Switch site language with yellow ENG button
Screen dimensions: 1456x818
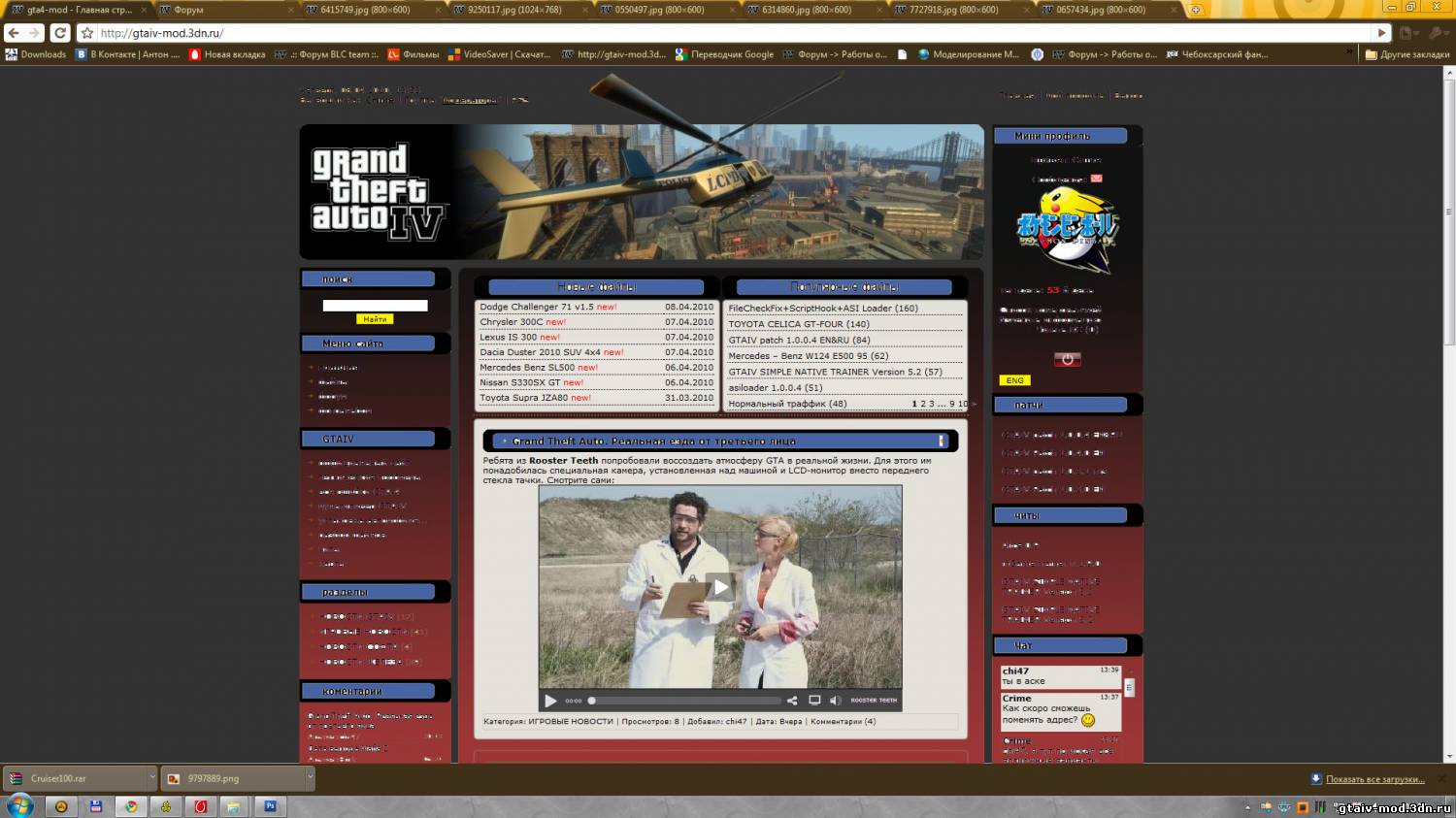pos(1014,380)
